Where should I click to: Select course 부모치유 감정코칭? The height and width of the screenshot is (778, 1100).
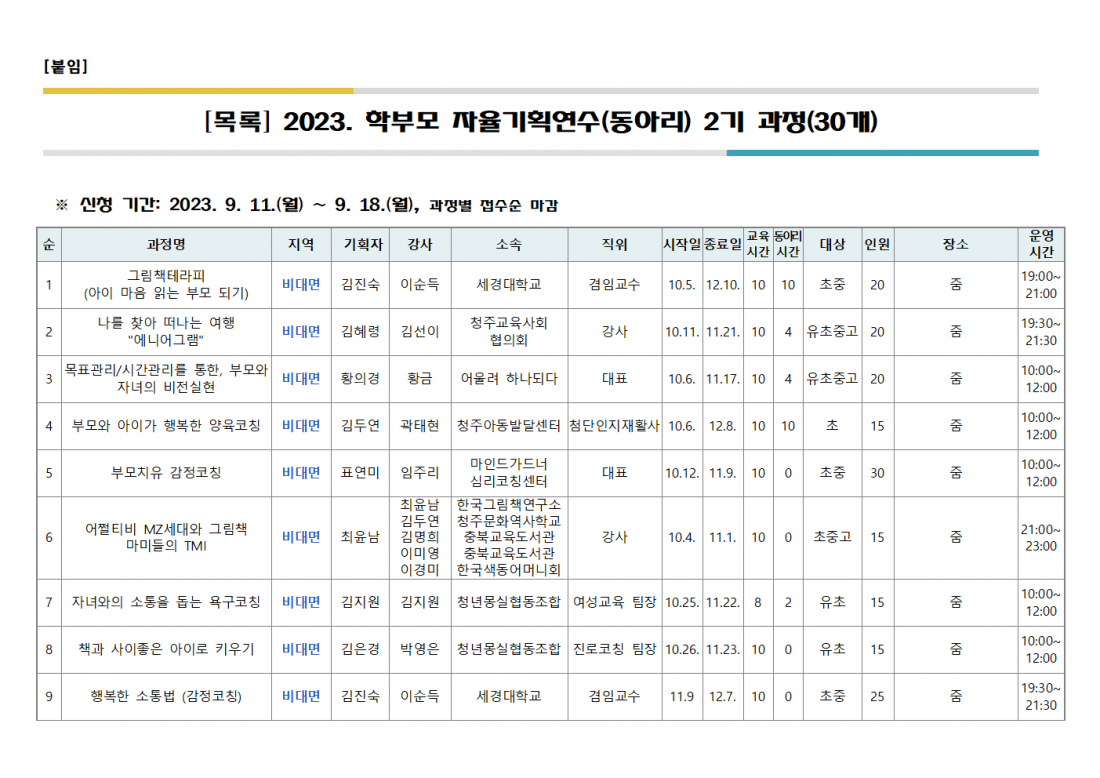pos(166,473)
